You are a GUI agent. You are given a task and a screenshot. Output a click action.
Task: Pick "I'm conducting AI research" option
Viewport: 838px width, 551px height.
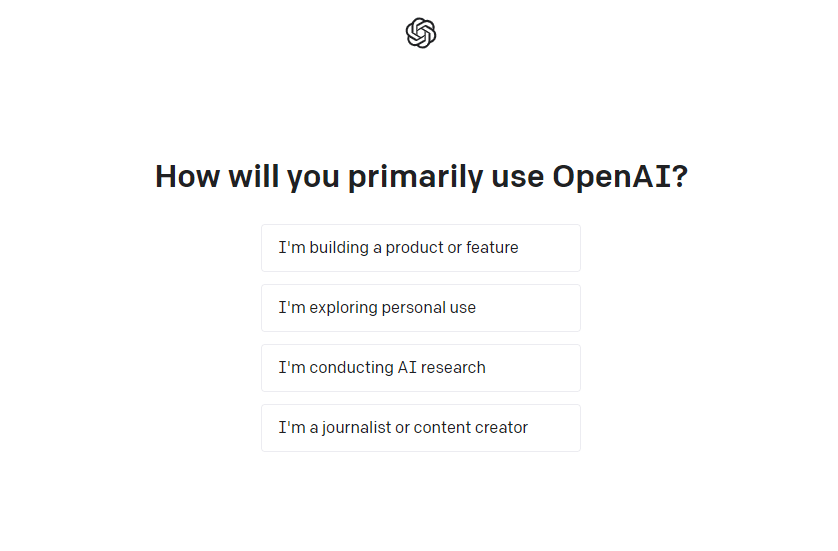tap(420, 368)
